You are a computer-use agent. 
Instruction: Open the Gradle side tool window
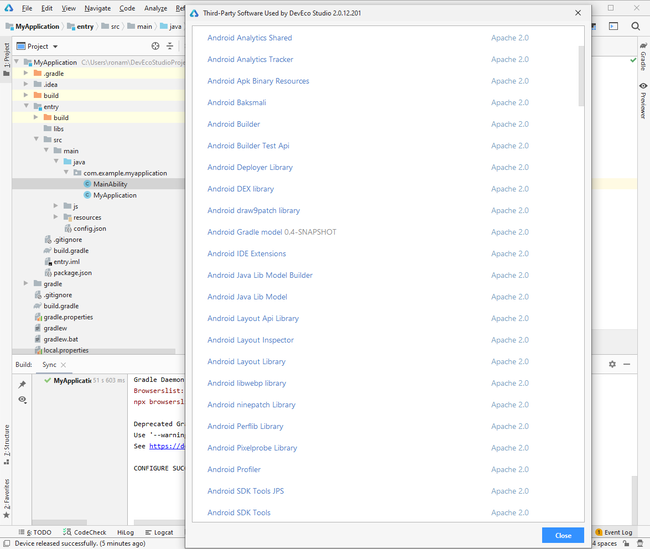coord(643,56)
